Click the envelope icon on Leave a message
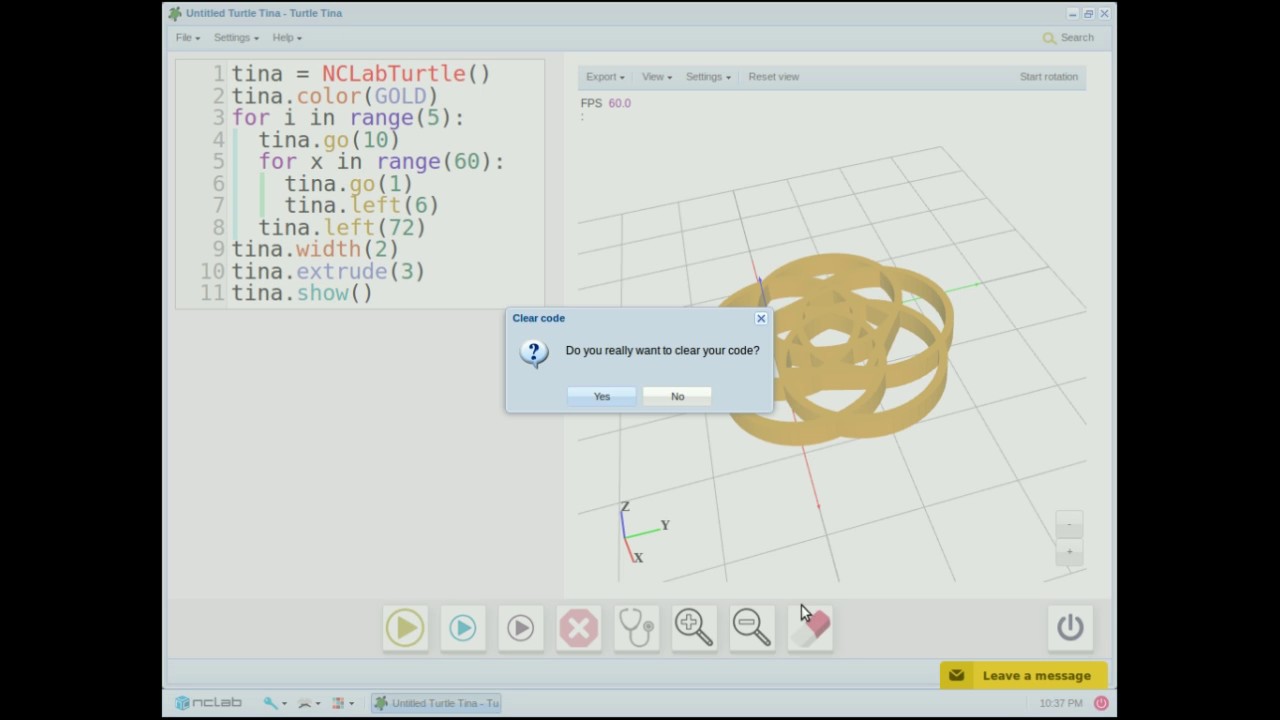This screenshot has width=1280, height=720. (x=956, y=675)
